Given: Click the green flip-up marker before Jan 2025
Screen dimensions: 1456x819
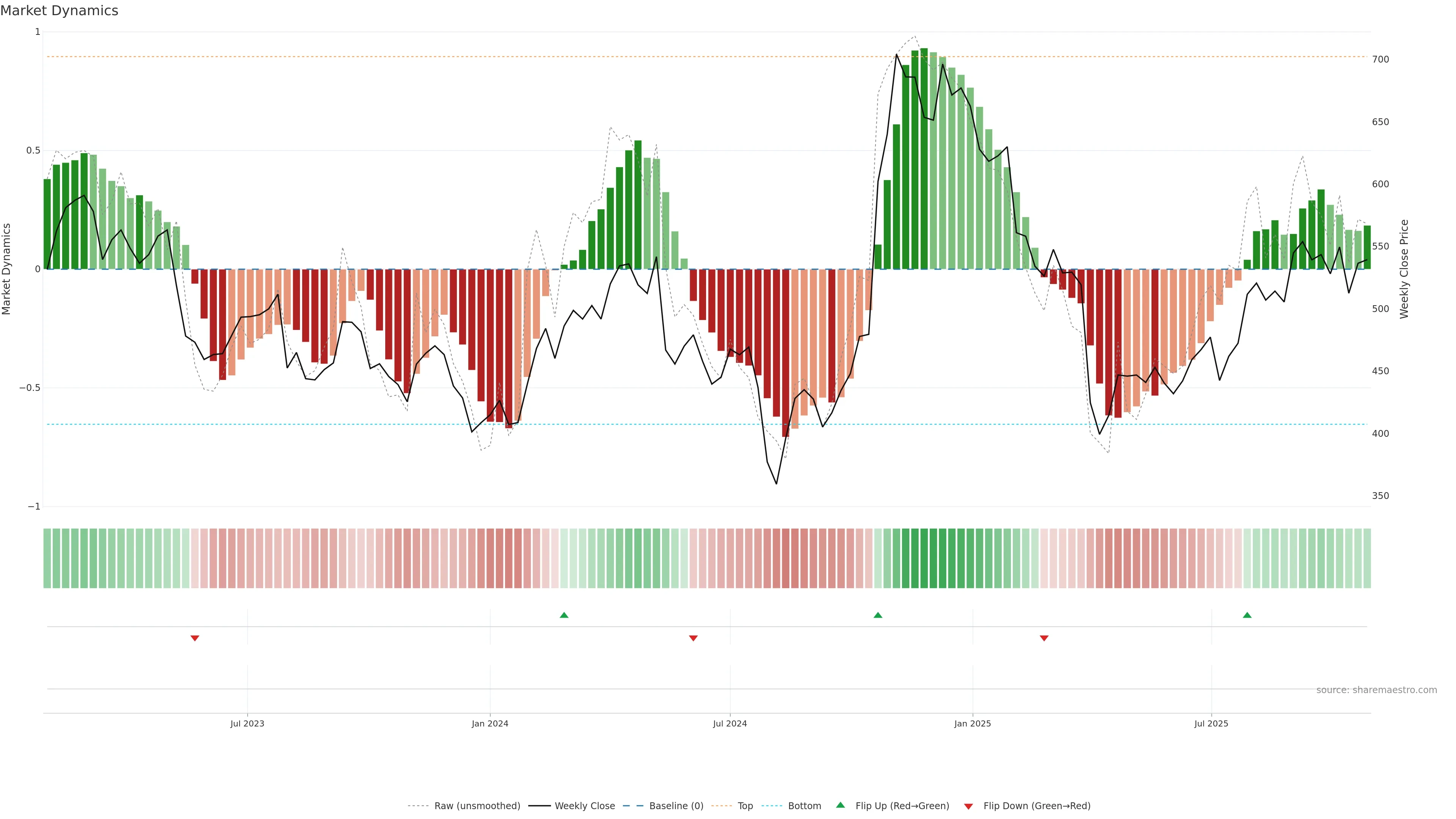Looking at the screenshot, I should 878,615.
